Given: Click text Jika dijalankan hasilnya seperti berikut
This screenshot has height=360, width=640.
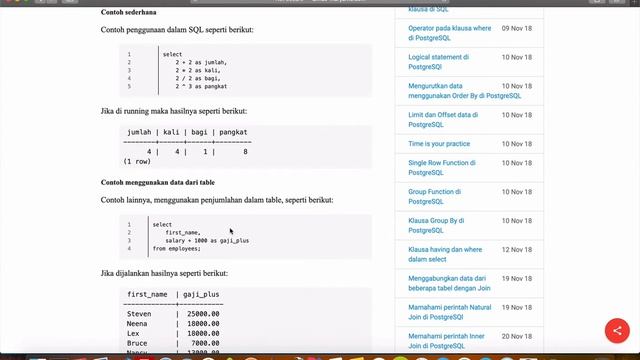Looking at the screenshot, I should tap(164, 273).
